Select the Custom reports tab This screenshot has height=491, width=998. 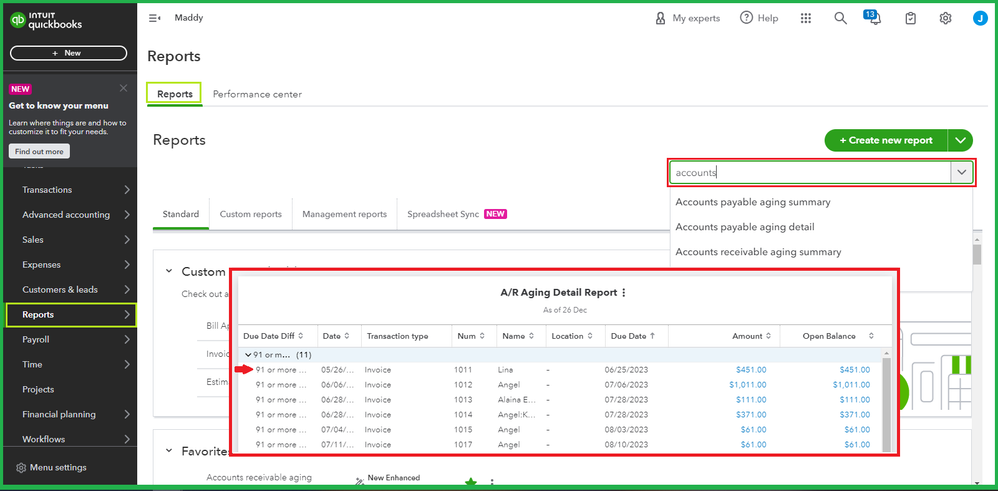(x=251, y=214)
